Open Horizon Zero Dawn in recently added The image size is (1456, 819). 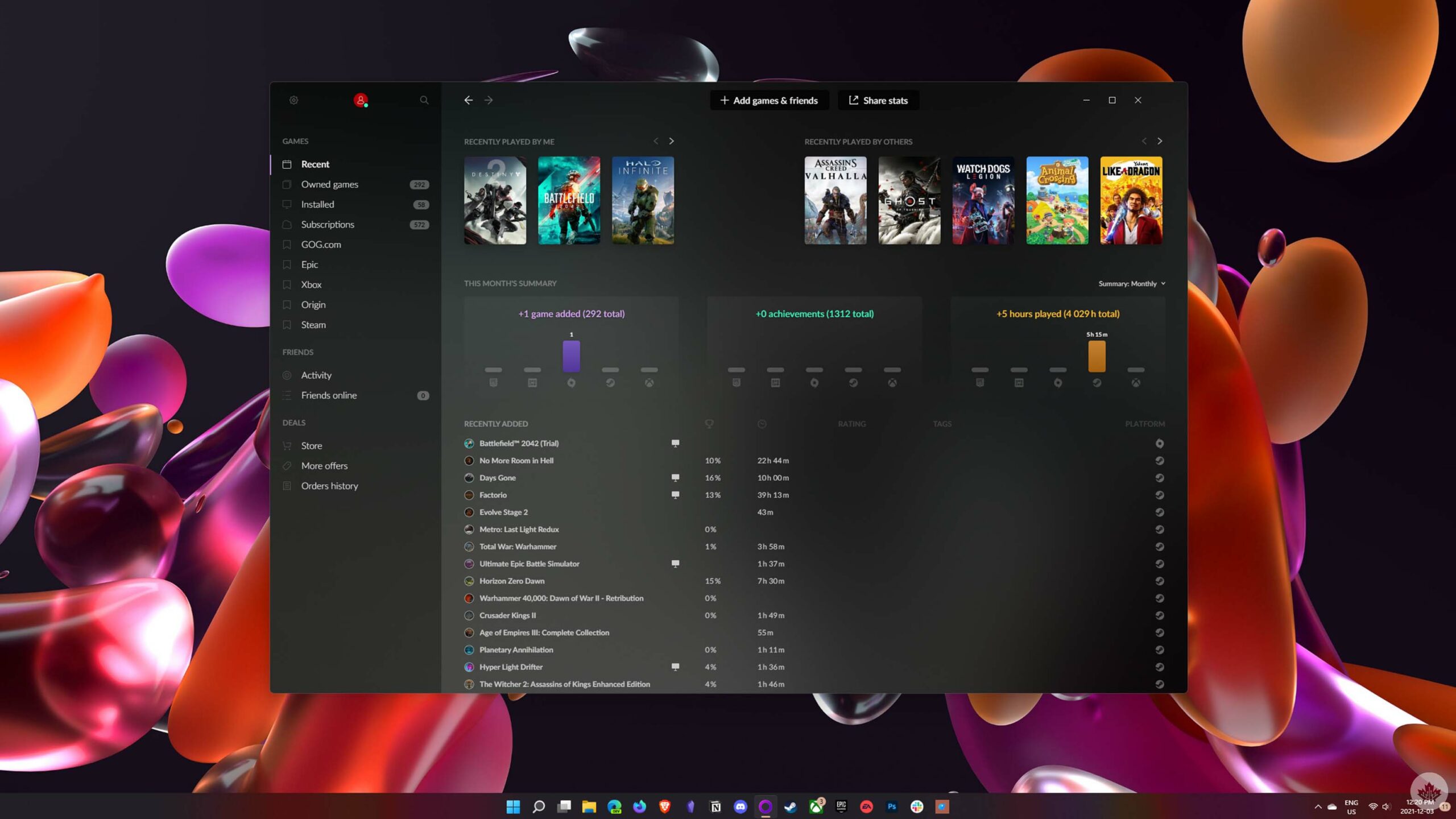pyautogui.click(x=511, y=581)
